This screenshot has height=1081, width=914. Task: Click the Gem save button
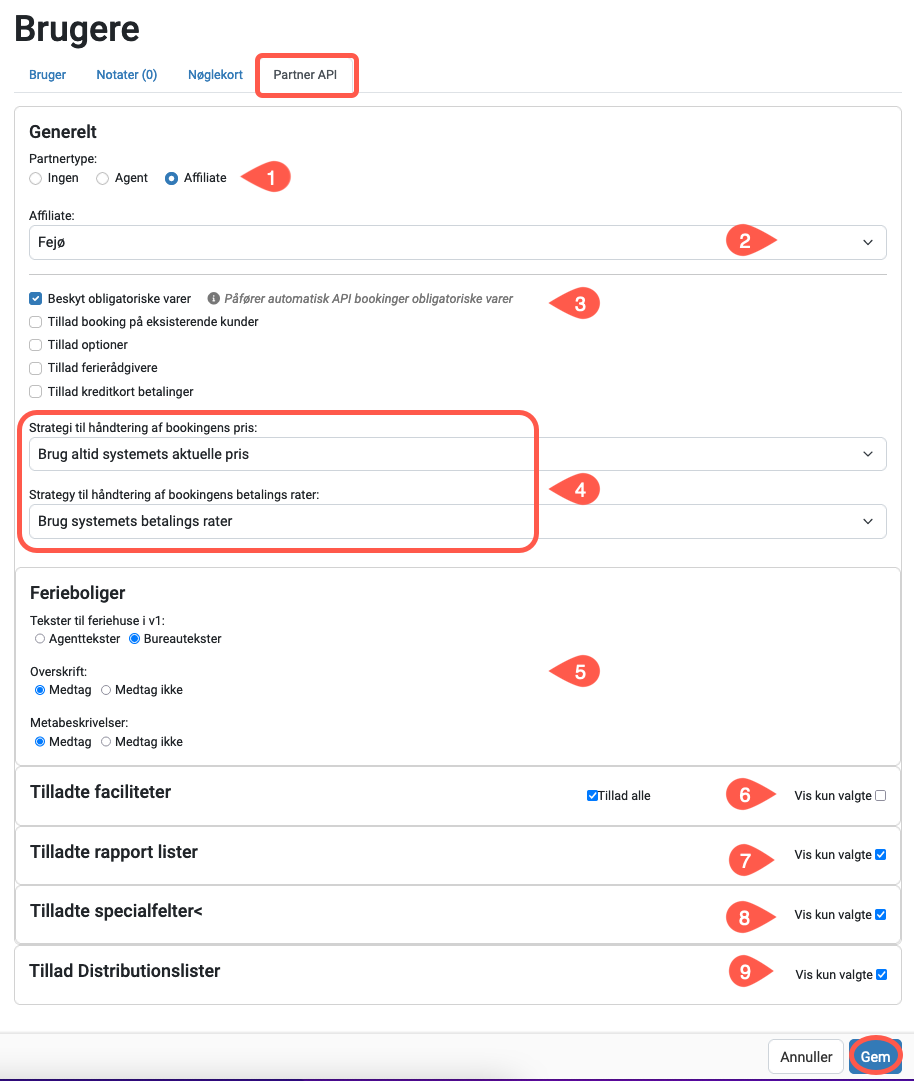(875, 1057)
